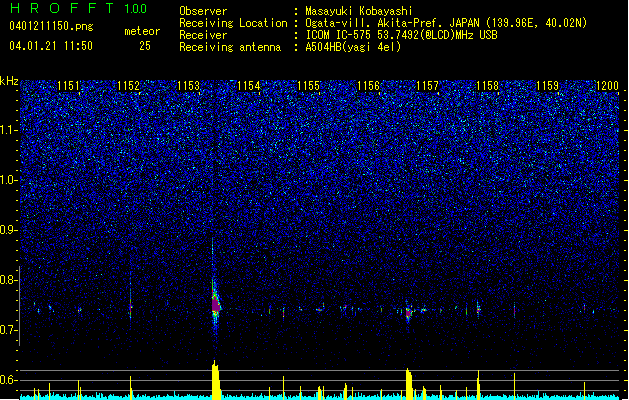Click the 0.6 kHz axis label
The image size is (629, 400).
(x=9, y=380)
